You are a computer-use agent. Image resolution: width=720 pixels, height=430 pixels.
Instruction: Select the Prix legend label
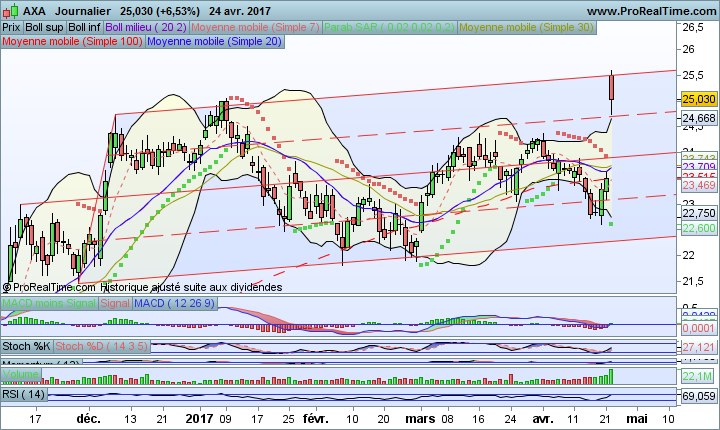pyautogui.click(x=11, y=28)
